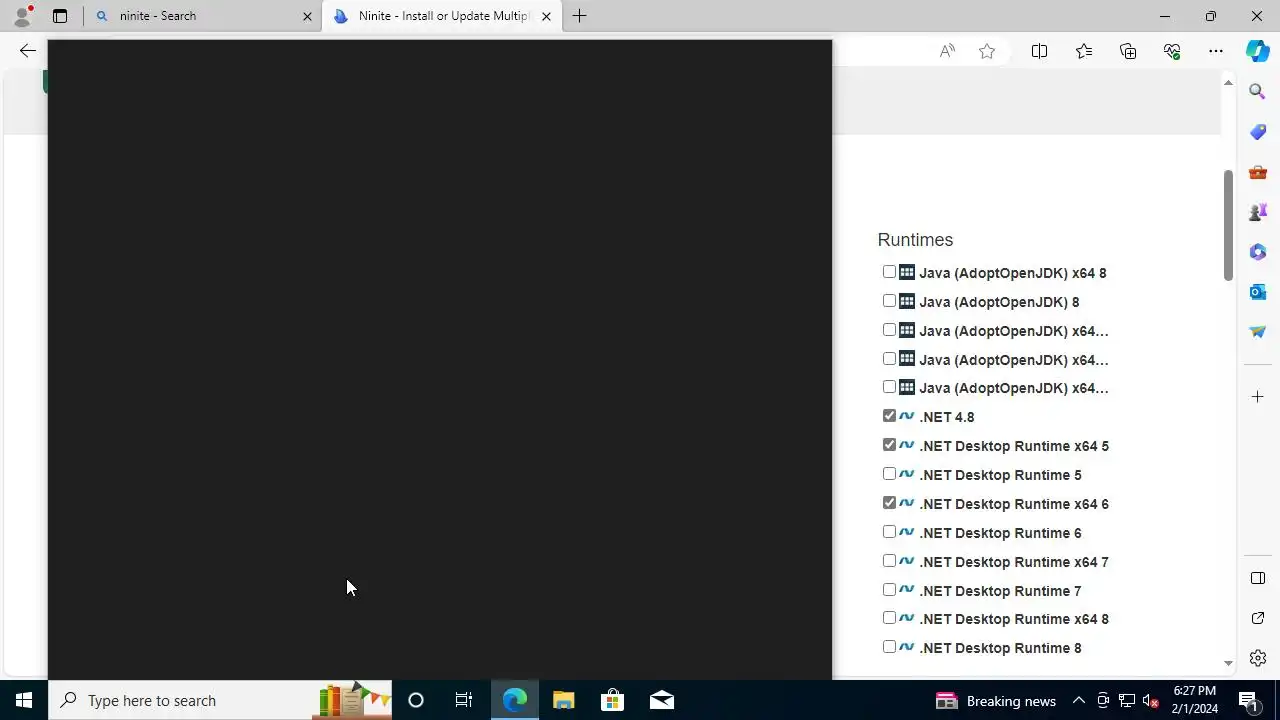
Task: Click .NET icon beside .NET Desktop Runtime 7
Action: 907,590
